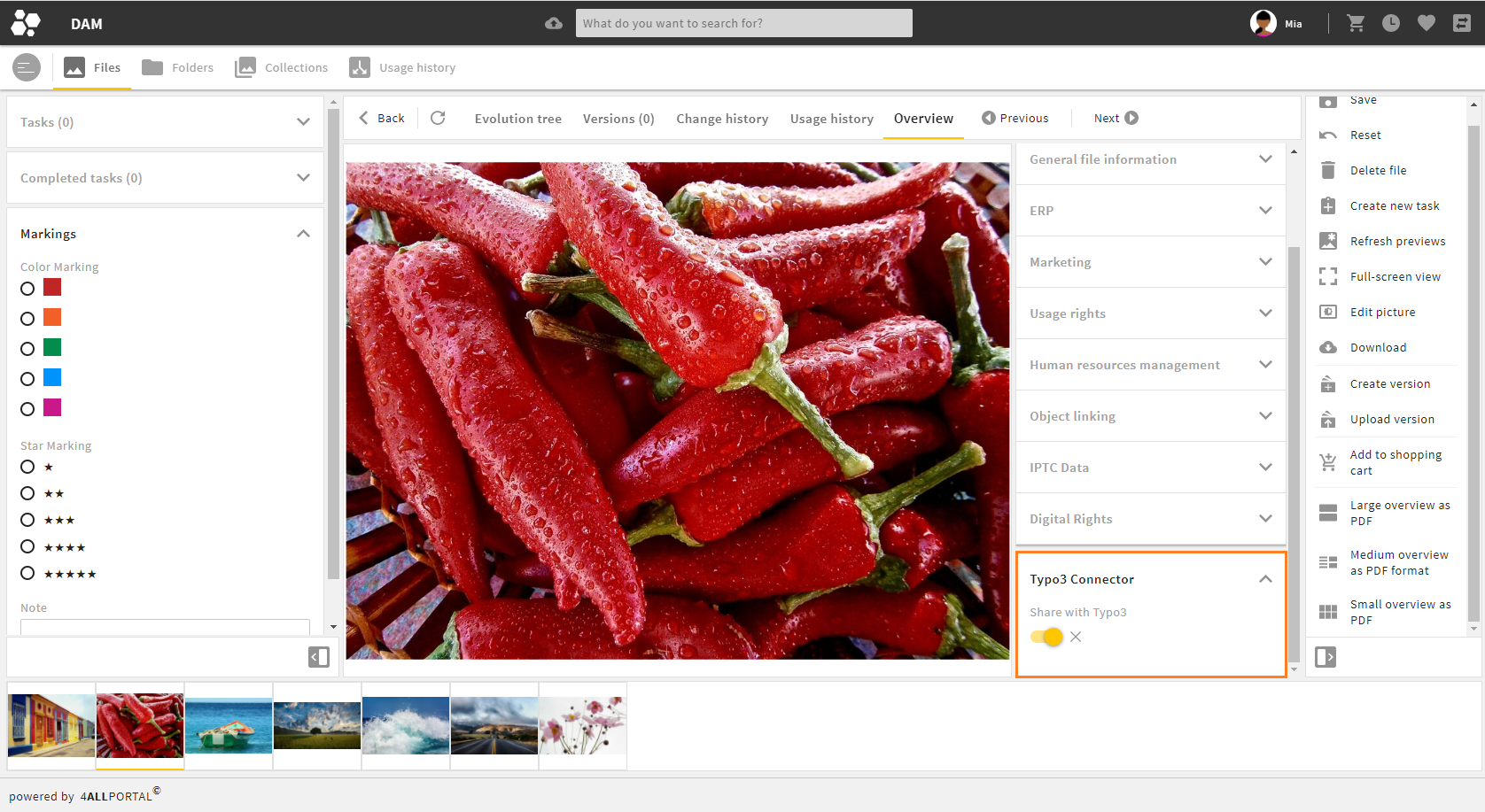This screenshot has height=812, width=1485.
Task: Click the Create new task icon
Action: [x=1328, y=205]
